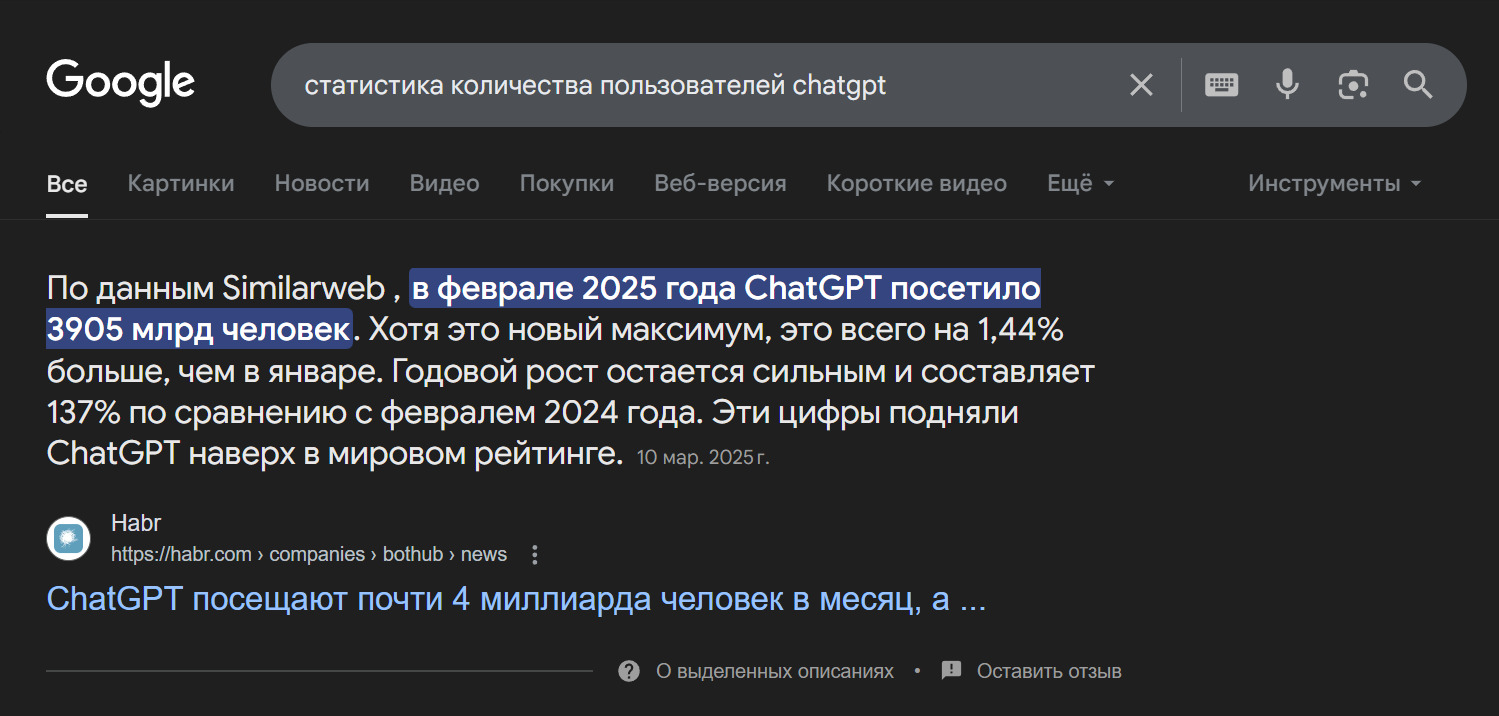Submit search with the magnifying glass icon
Screen dimensions: 1499x716
coord(1418,85)
